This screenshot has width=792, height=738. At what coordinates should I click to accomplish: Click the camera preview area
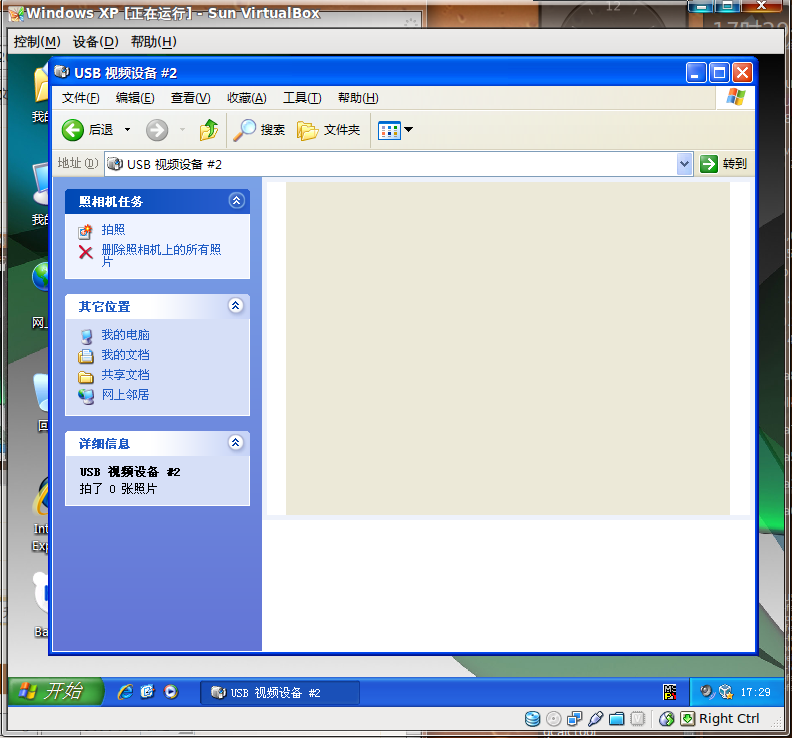coord(508,349)
